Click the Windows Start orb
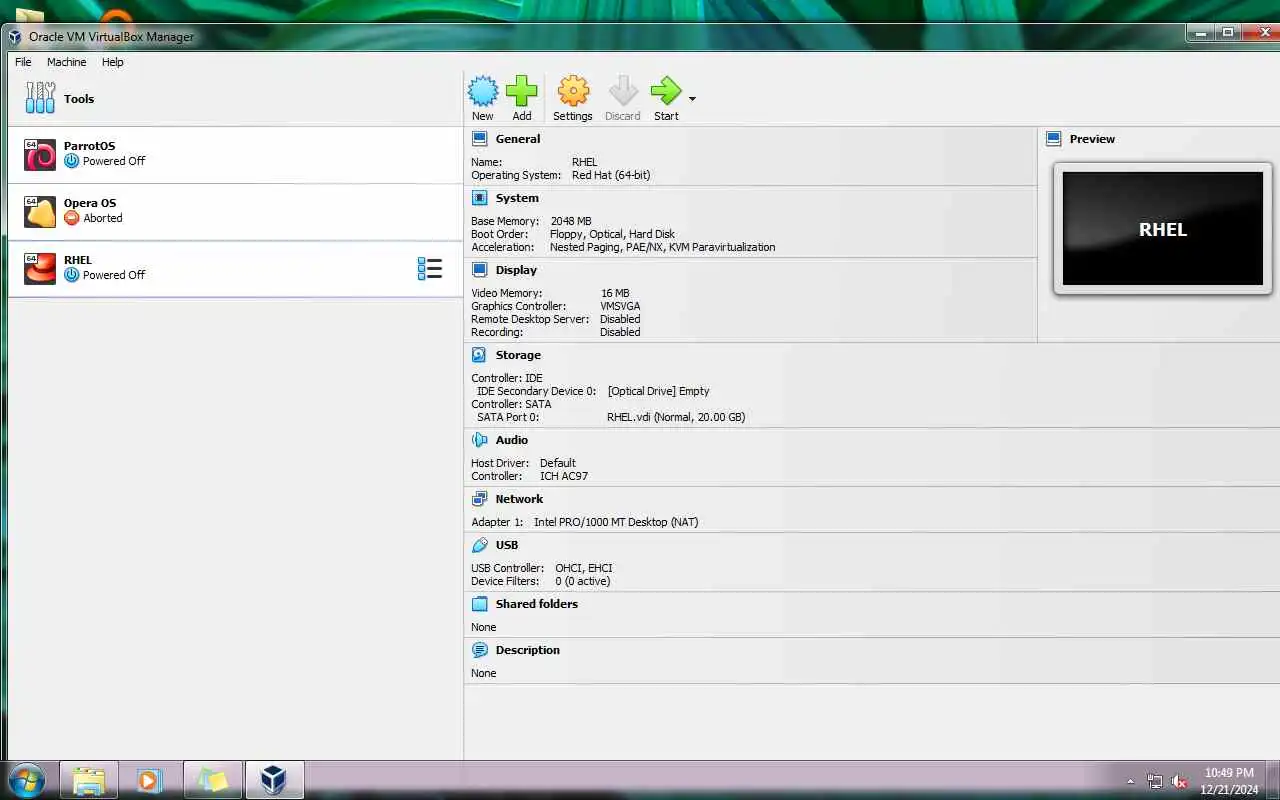The width and height of the screenshot is (1280, 800). 27,780
